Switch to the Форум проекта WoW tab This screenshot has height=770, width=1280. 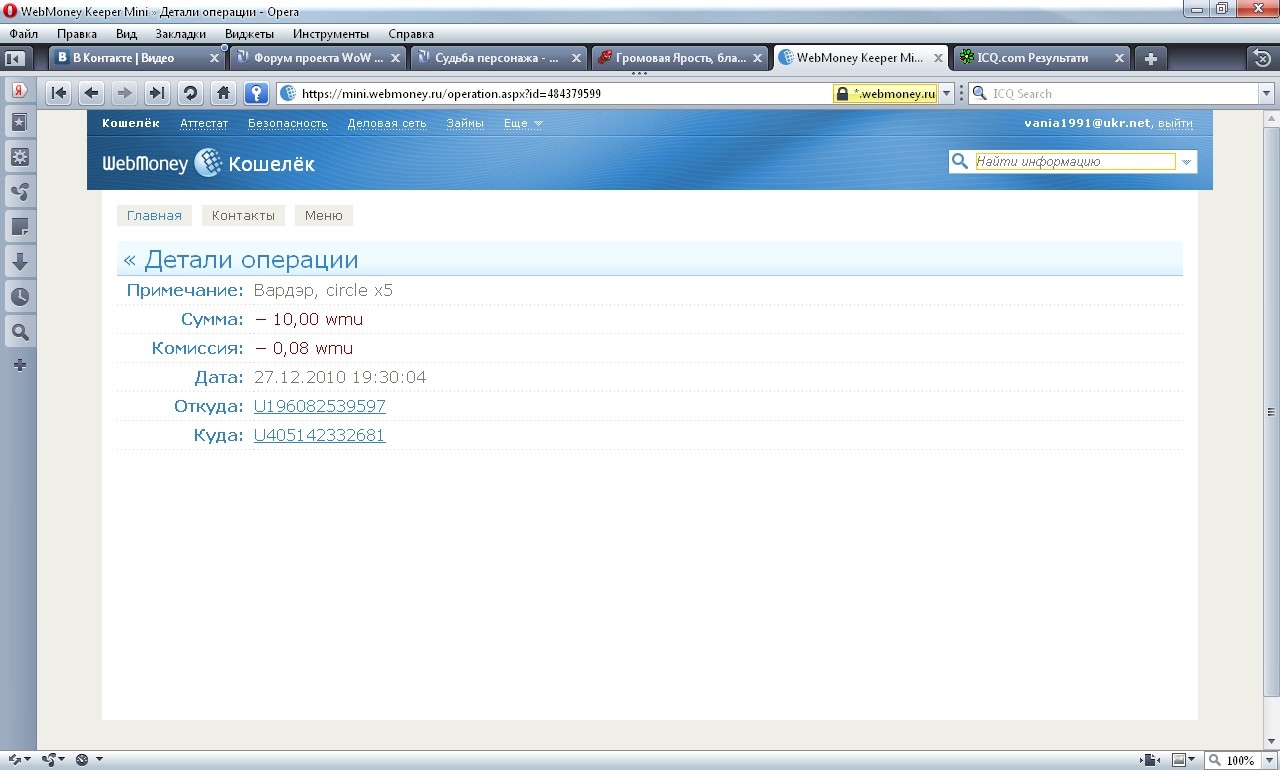318,58
